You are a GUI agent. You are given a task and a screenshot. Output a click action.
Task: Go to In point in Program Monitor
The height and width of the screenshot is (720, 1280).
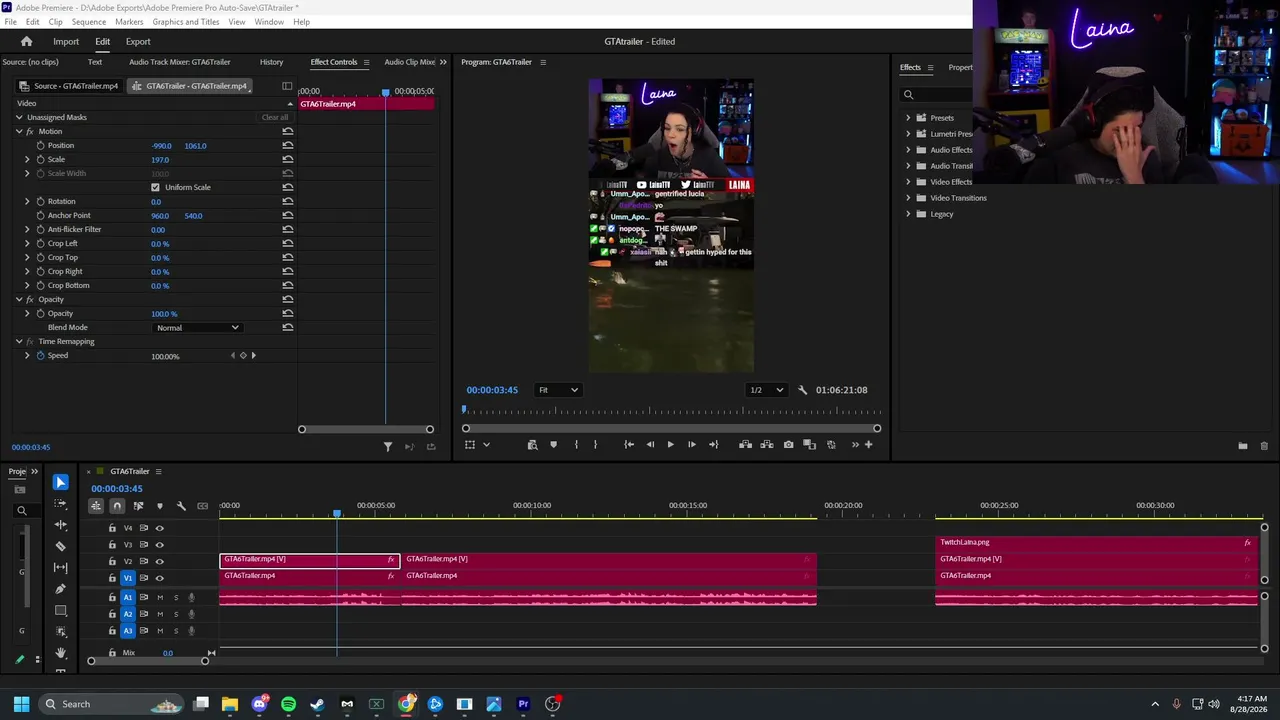pos(629,445)
